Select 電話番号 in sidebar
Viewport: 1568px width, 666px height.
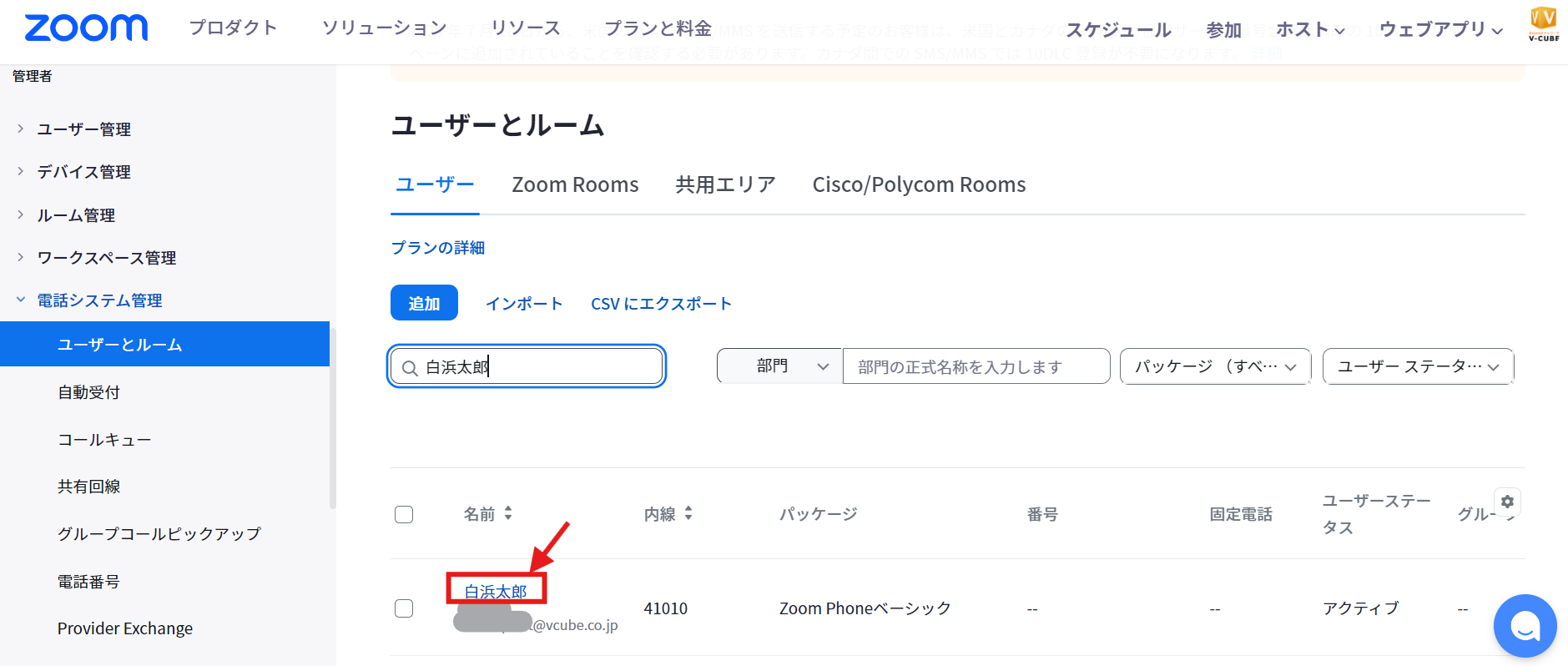[88, 581]
